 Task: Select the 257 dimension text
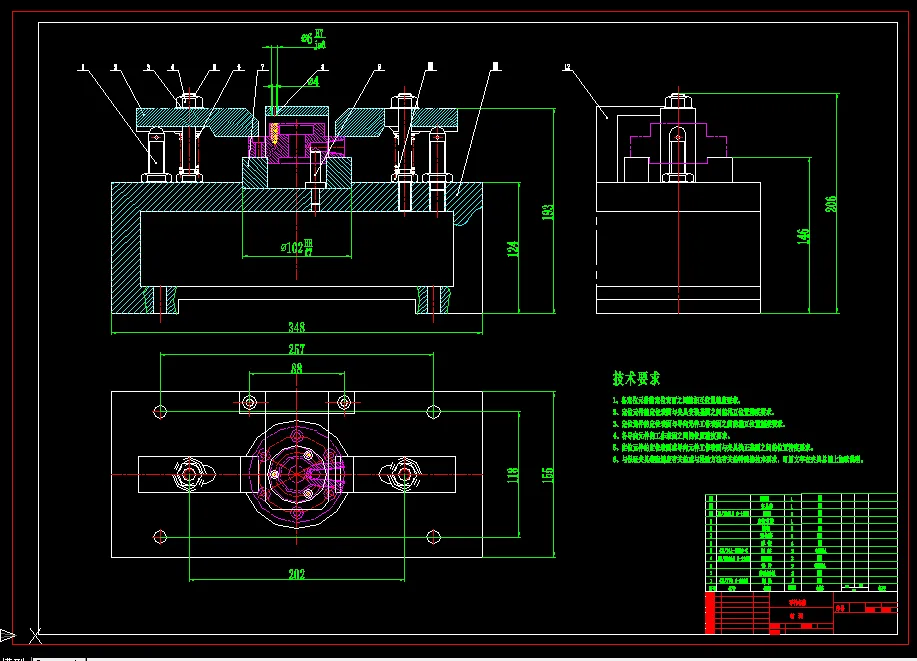[297, 349]
